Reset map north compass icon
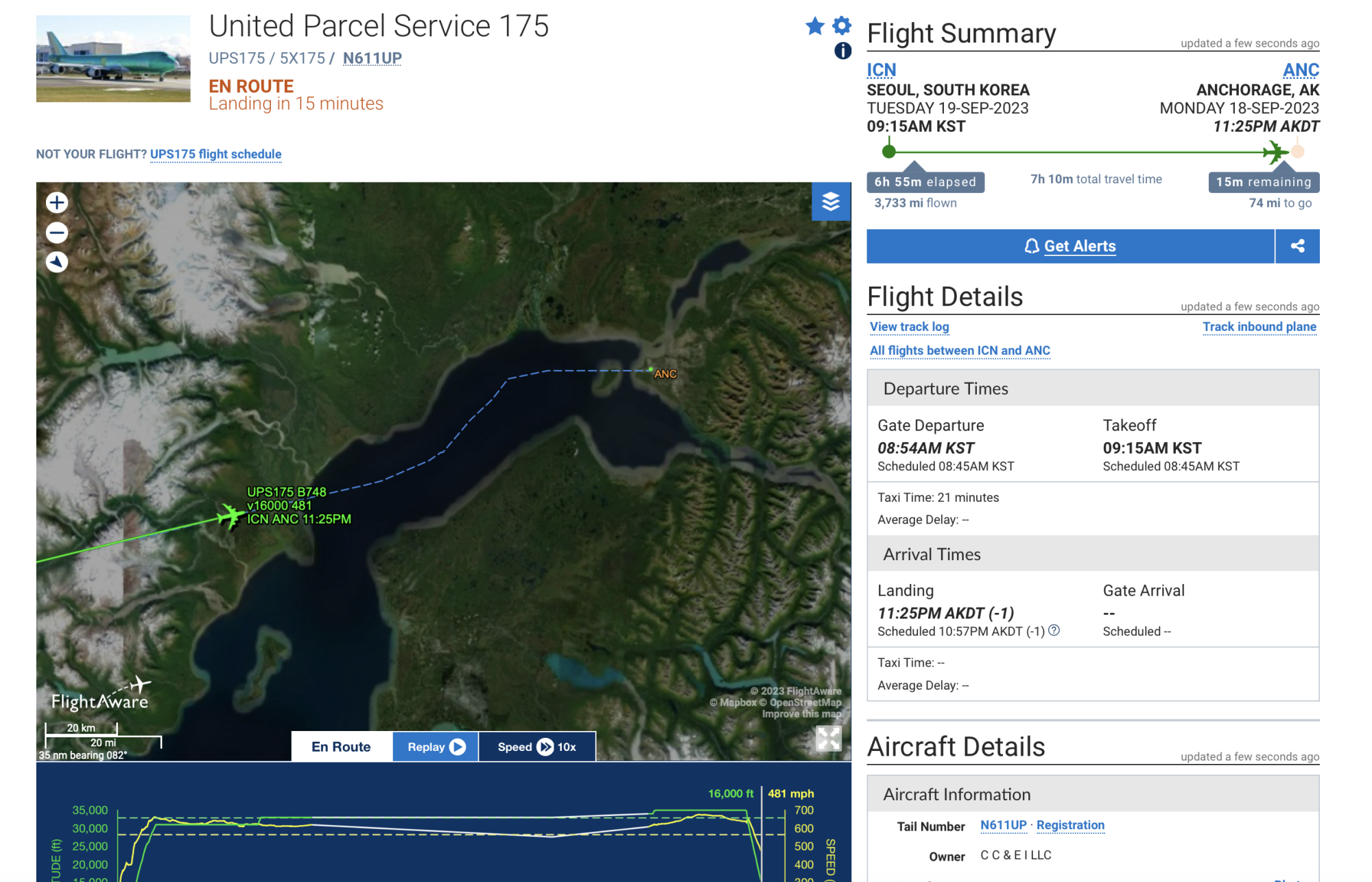 pyautogui.click(x=57, y=262)
